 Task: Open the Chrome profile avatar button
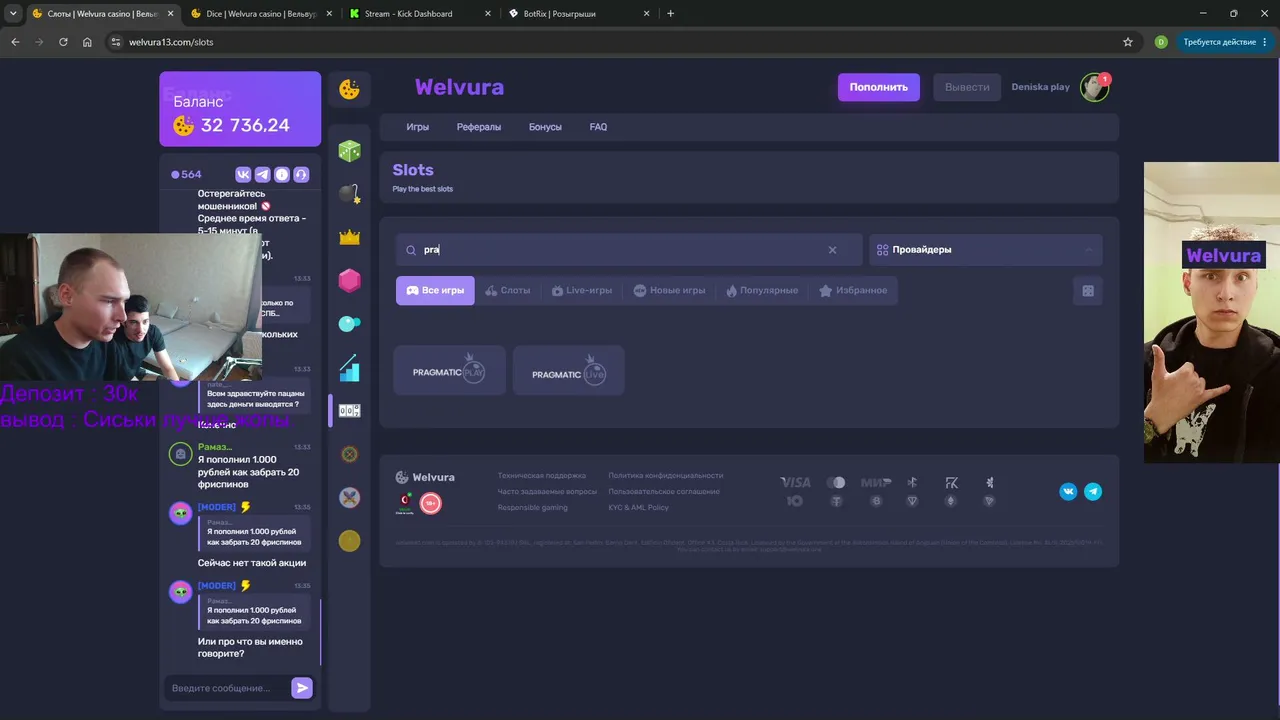tap(1161, 42)
